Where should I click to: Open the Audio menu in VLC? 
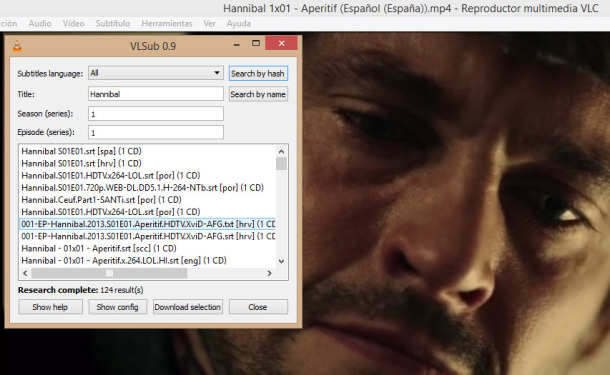point(40,23)
